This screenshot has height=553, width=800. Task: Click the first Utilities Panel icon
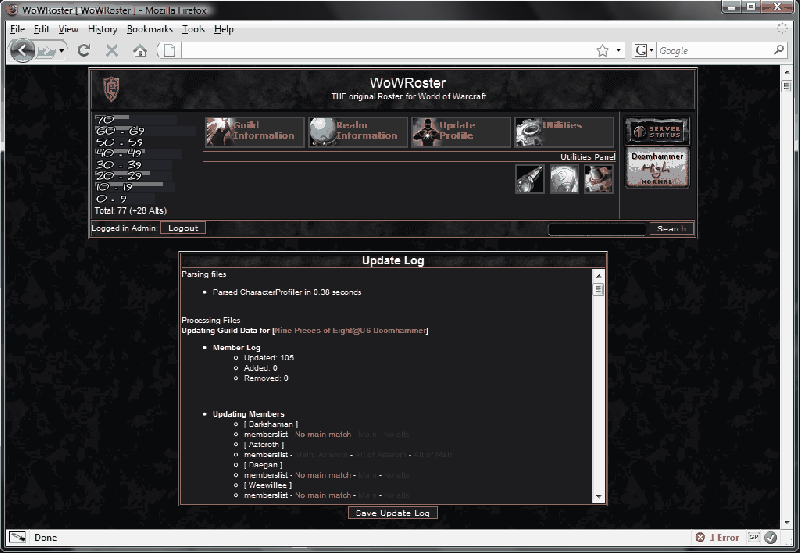click(x=530, y=178)
